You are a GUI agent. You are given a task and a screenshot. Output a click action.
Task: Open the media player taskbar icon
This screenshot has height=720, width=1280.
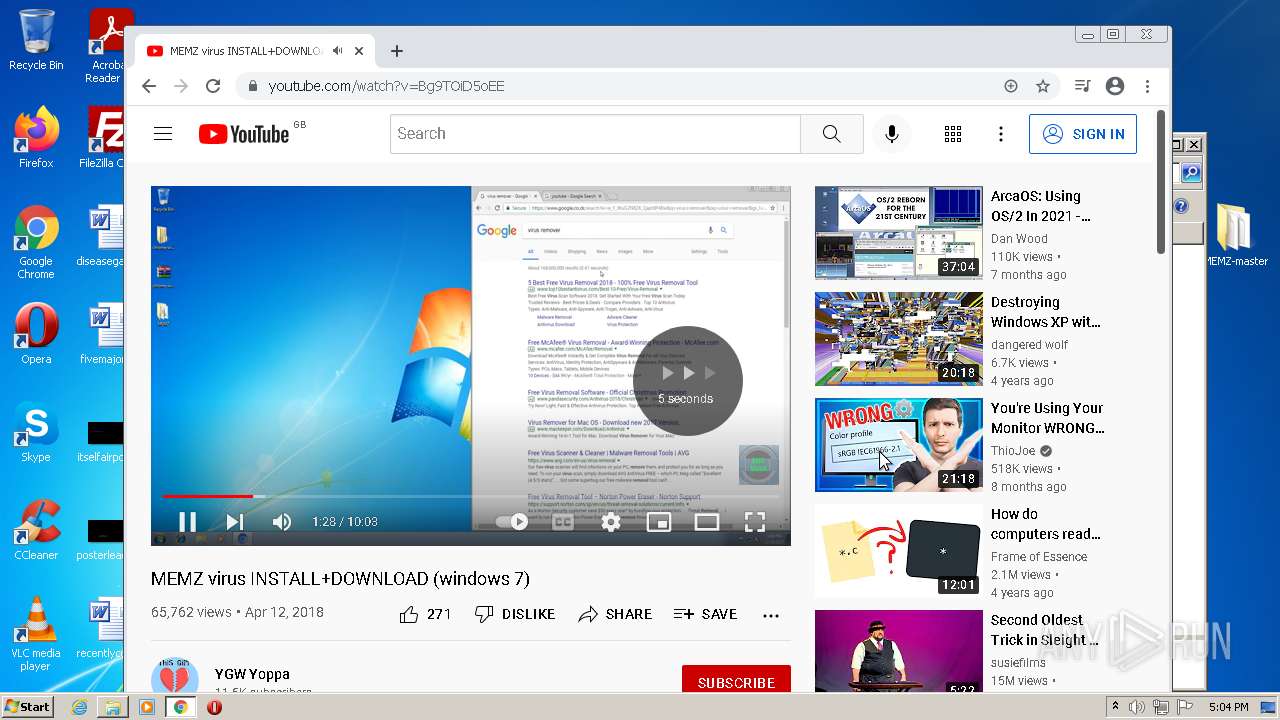(x=147, y=707)
